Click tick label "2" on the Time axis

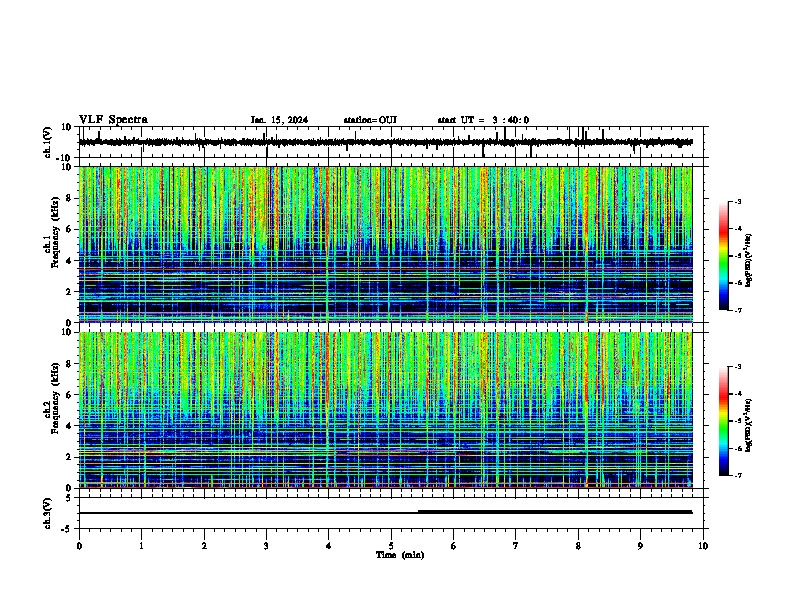204,546
